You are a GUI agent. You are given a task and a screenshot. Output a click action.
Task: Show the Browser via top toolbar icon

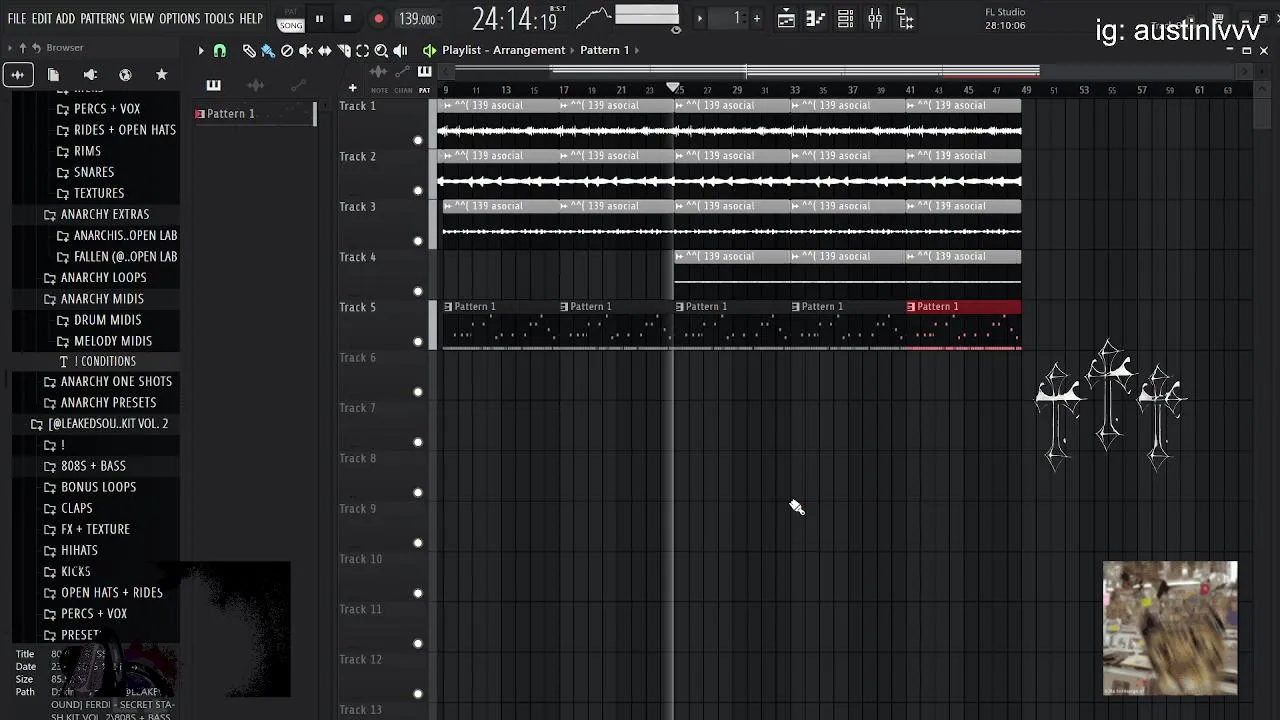[904, 18]
